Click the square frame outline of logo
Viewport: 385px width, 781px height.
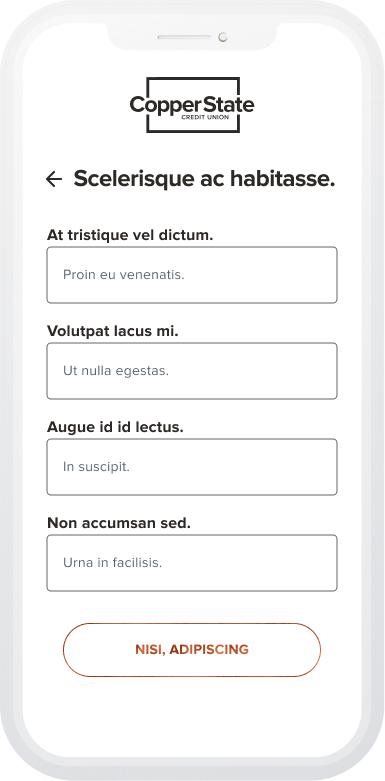[x=192, y=78]
